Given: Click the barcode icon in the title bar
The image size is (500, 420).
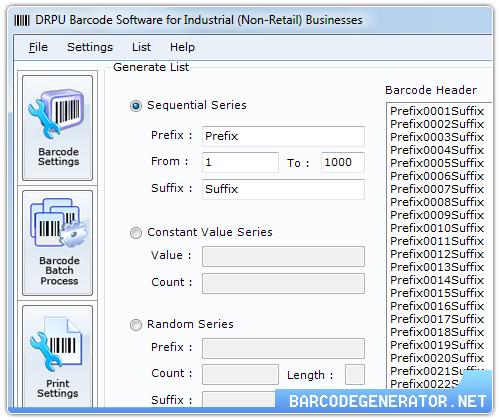Looking at the screenshot, I should pyautogui.click(x=22, y=21).
